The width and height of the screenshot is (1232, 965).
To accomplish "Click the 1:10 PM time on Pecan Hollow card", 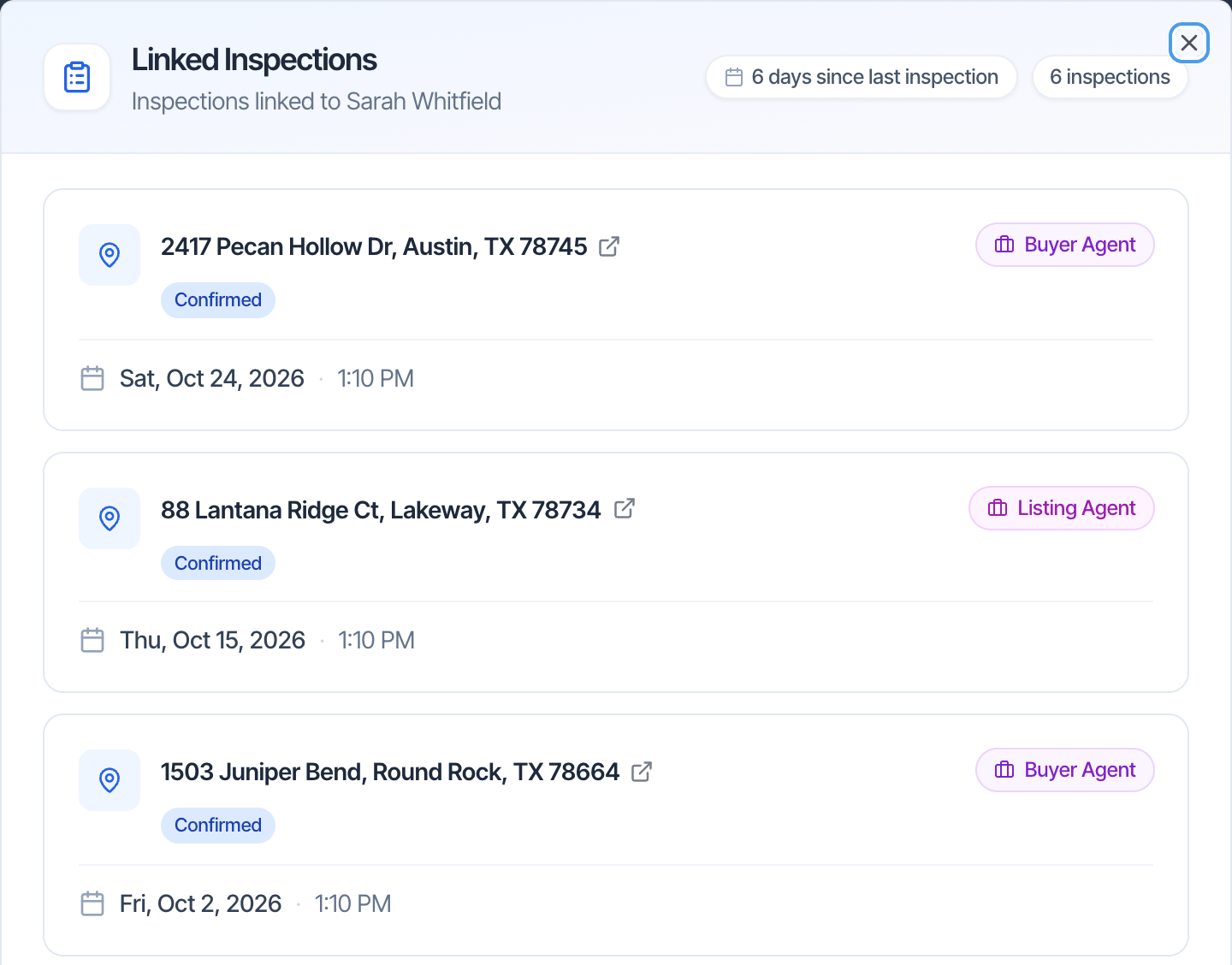I will [376, 378].
